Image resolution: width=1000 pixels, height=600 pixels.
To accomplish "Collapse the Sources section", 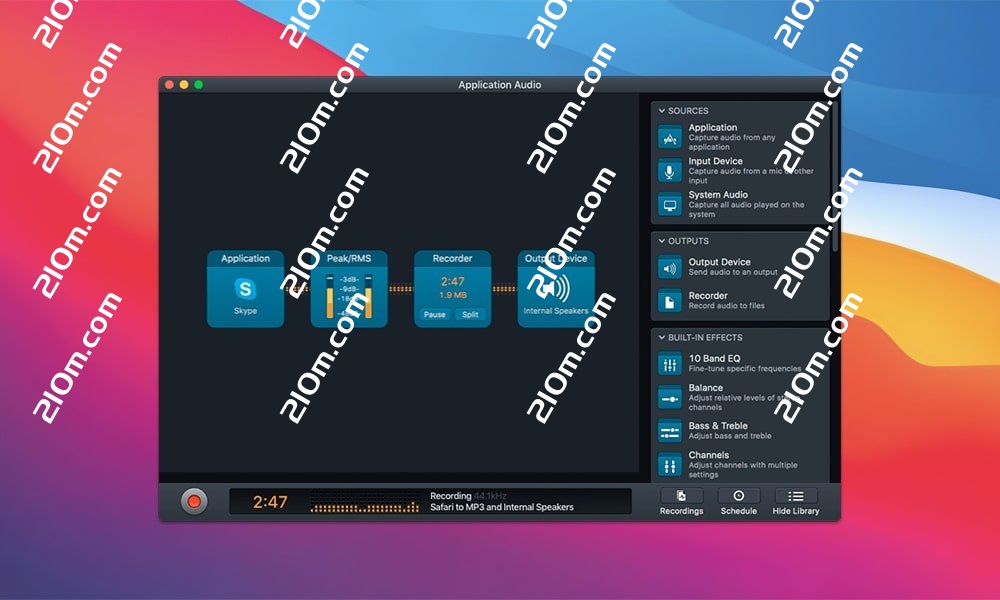I will (x=662, y=111).
